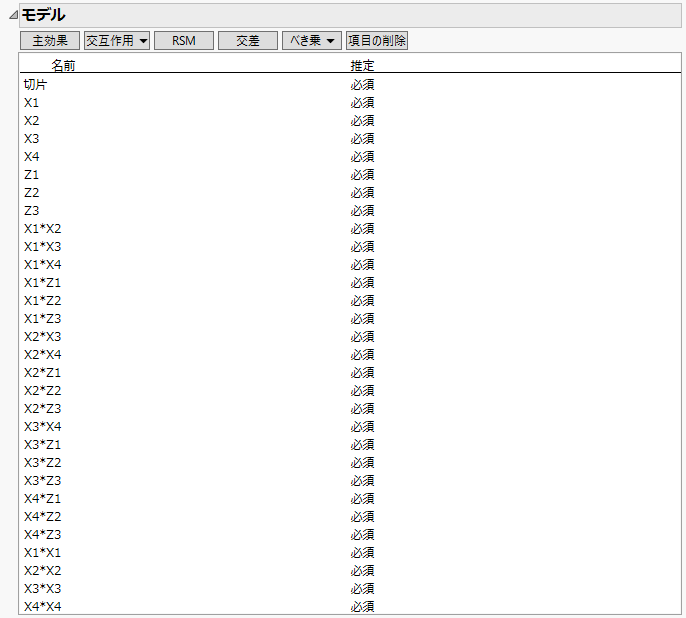
Task: Click the 項目の削除 button
Action: point(377,41)
